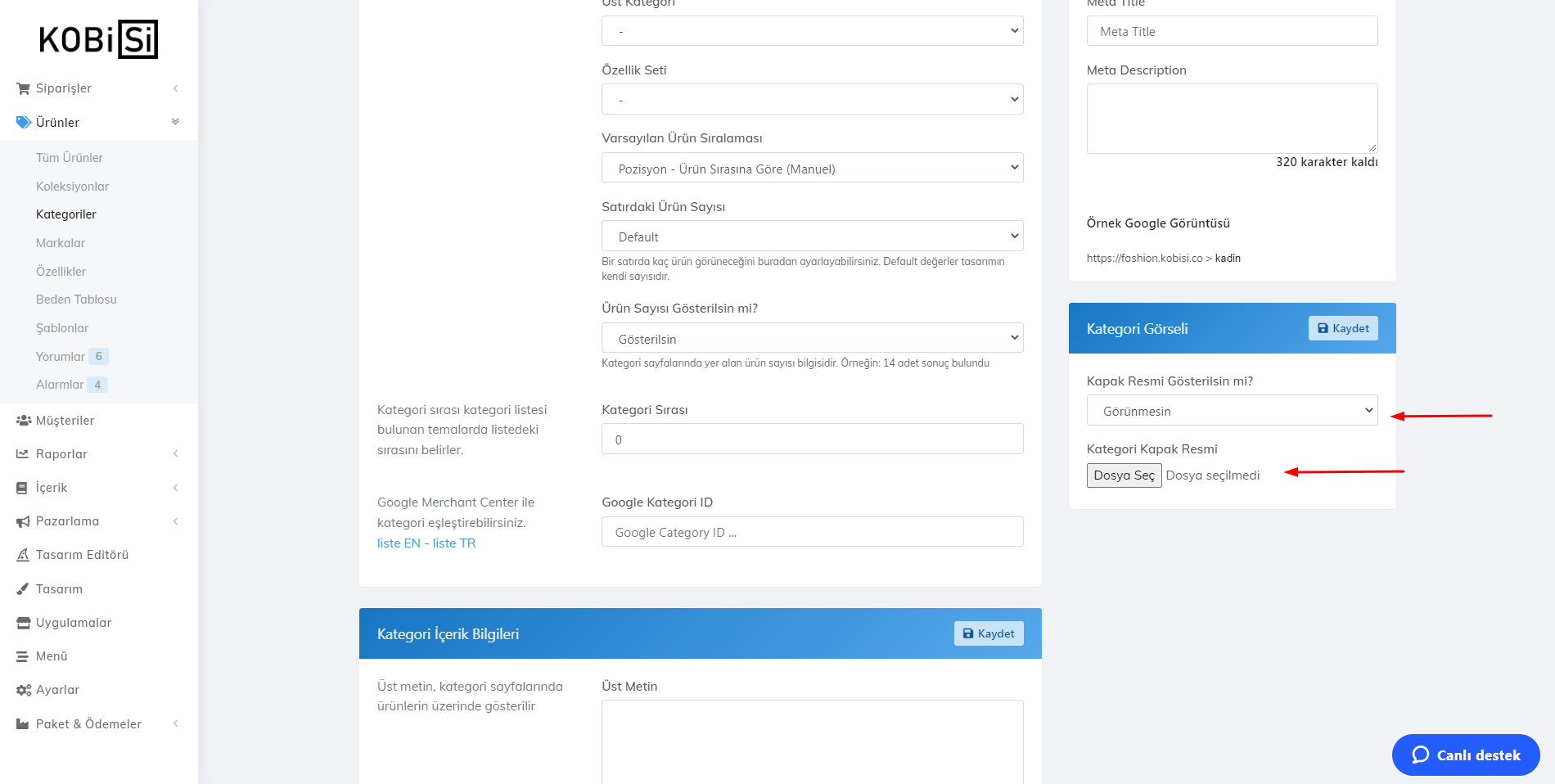Open Yorumlar in the sidebar
Screen dimensions: 1555x784
(x=61, y=357)
